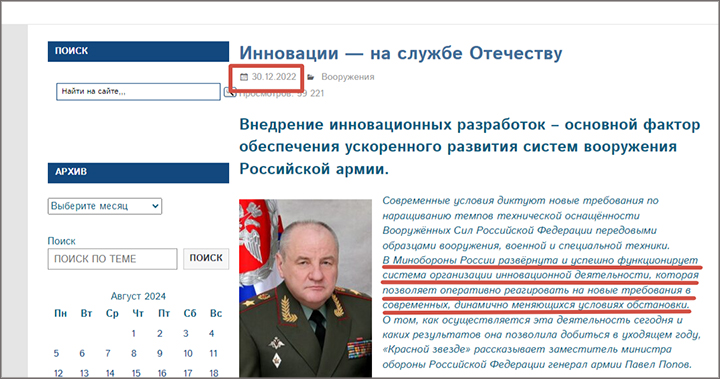The width and height of the screenshot is (720, 379).
Task: Click the 'Вс' weekday column header
Action: click(x=216, y=314)
